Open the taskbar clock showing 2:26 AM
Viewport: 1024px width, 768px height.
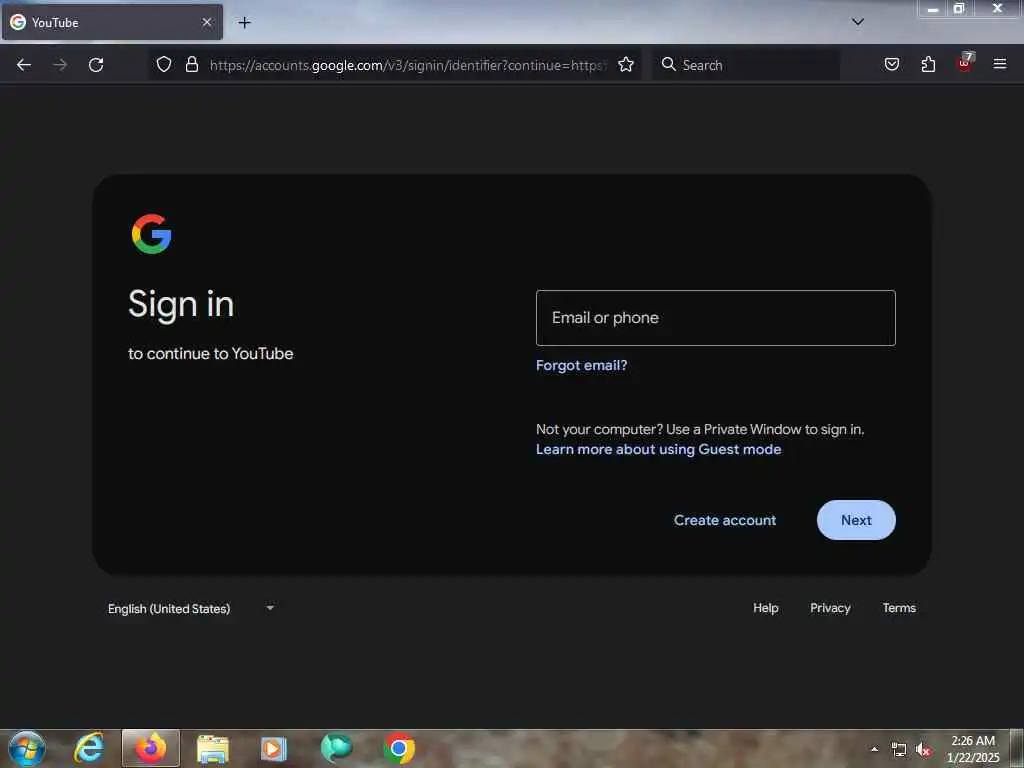(973, 748)
